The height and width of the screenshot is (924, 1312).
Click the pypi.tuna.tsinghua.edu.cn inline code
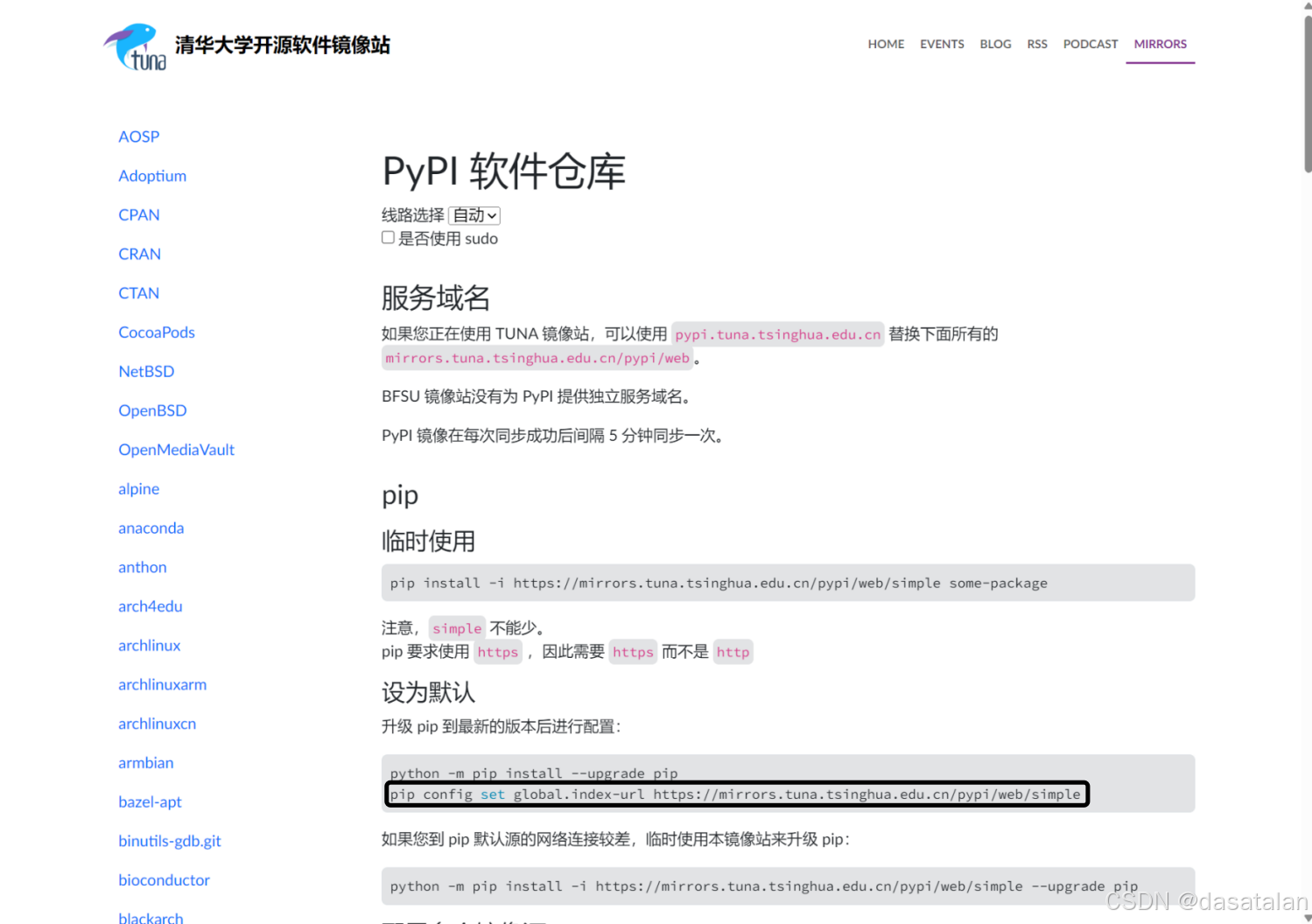[x=778, y=334]
